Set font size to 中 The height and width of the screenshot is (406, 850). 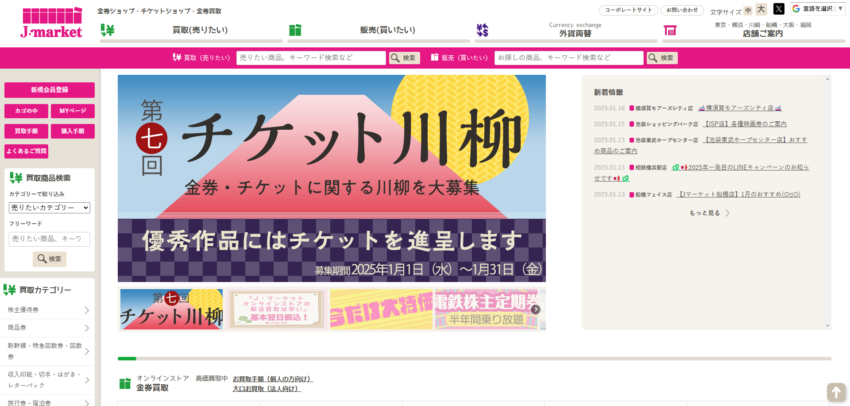click(x=748, y=10)
